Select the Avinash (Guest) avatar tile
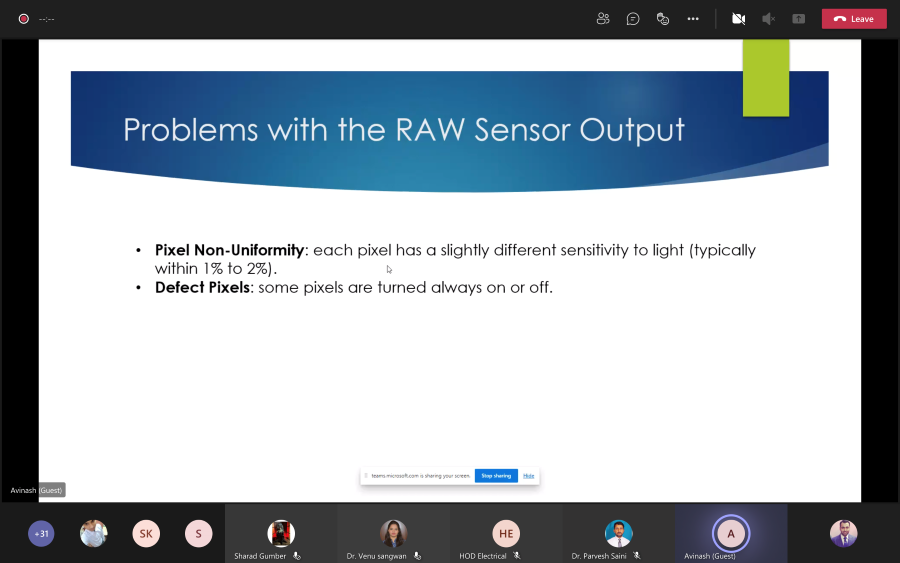The width and height of the screenshot is (900, 563). 731,534
